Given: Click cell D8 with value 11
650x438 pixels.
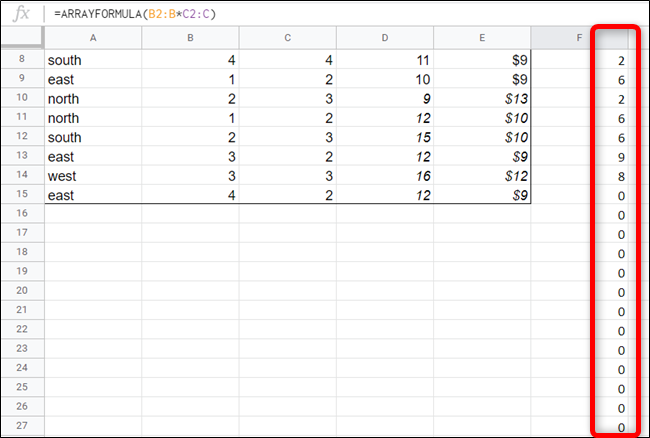Looking at the screenshot, I should point(385,59).
